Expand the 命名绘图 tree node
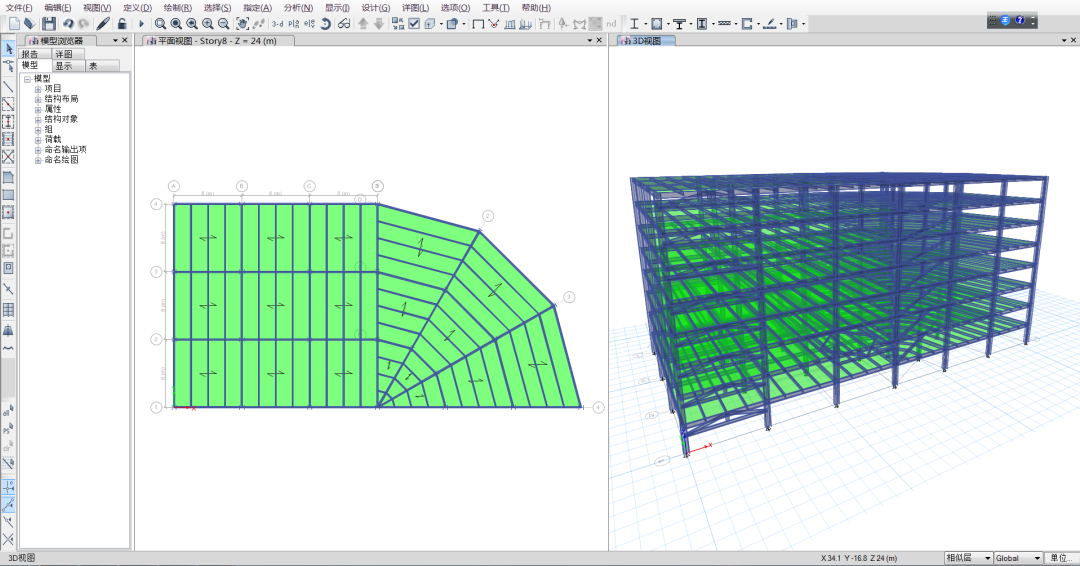The height and width of the screenshot is (566, 1080). tap(38, 160)
